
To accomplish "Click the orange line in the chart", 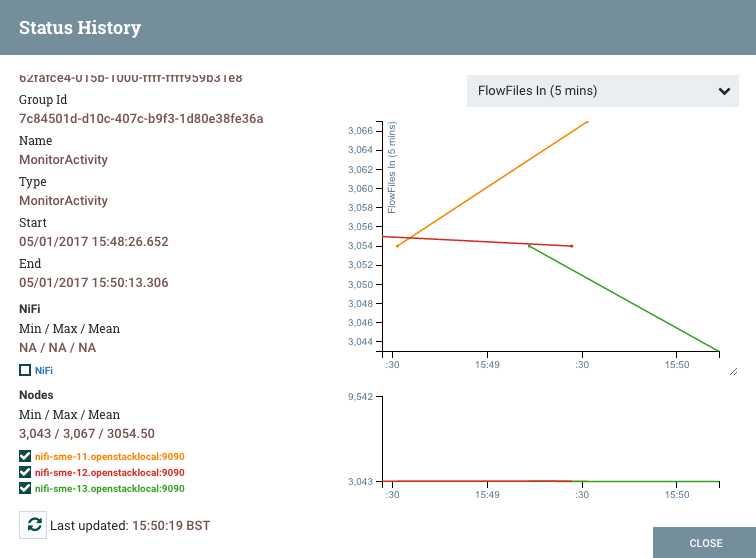I will pyautogui.click(x=492, y=184).
